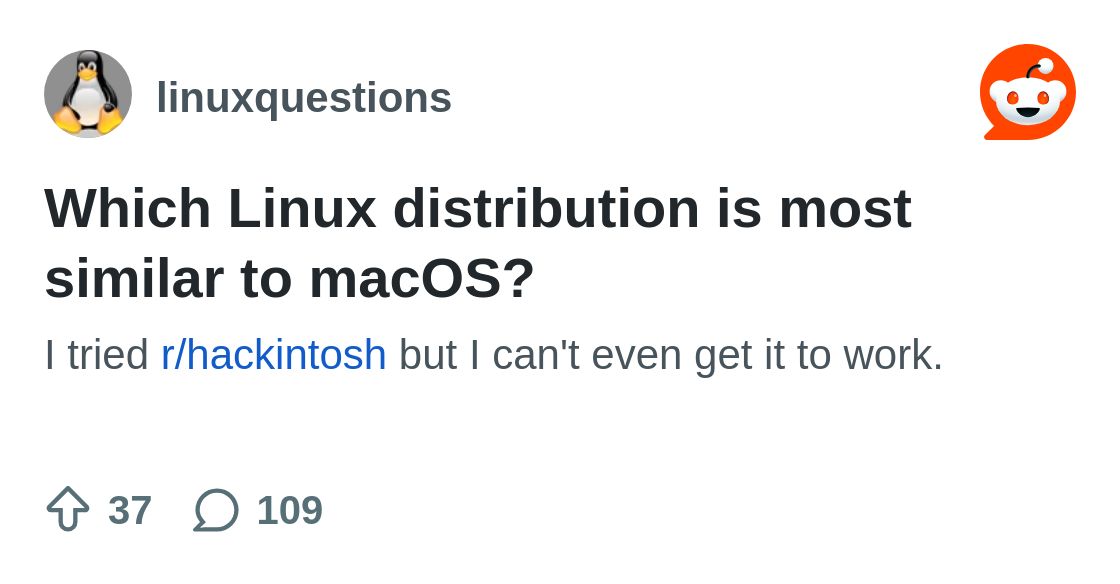The height and width of the screenshot is (584, 1120).
Task: Click the word macOS? in the title
Action: coord(421,278)
